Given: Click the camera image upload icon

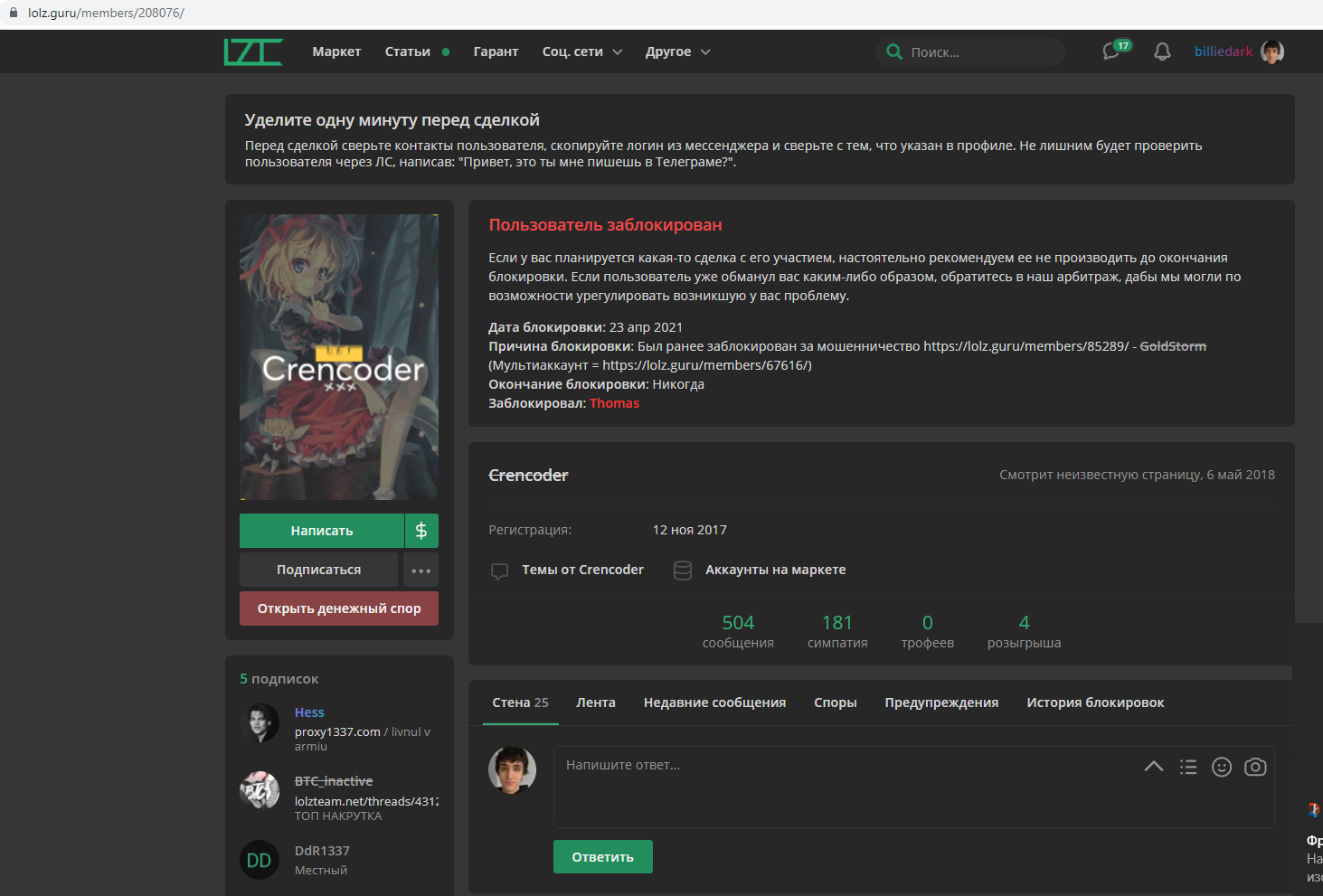Looking at the screenshot, I should 1255,767.
